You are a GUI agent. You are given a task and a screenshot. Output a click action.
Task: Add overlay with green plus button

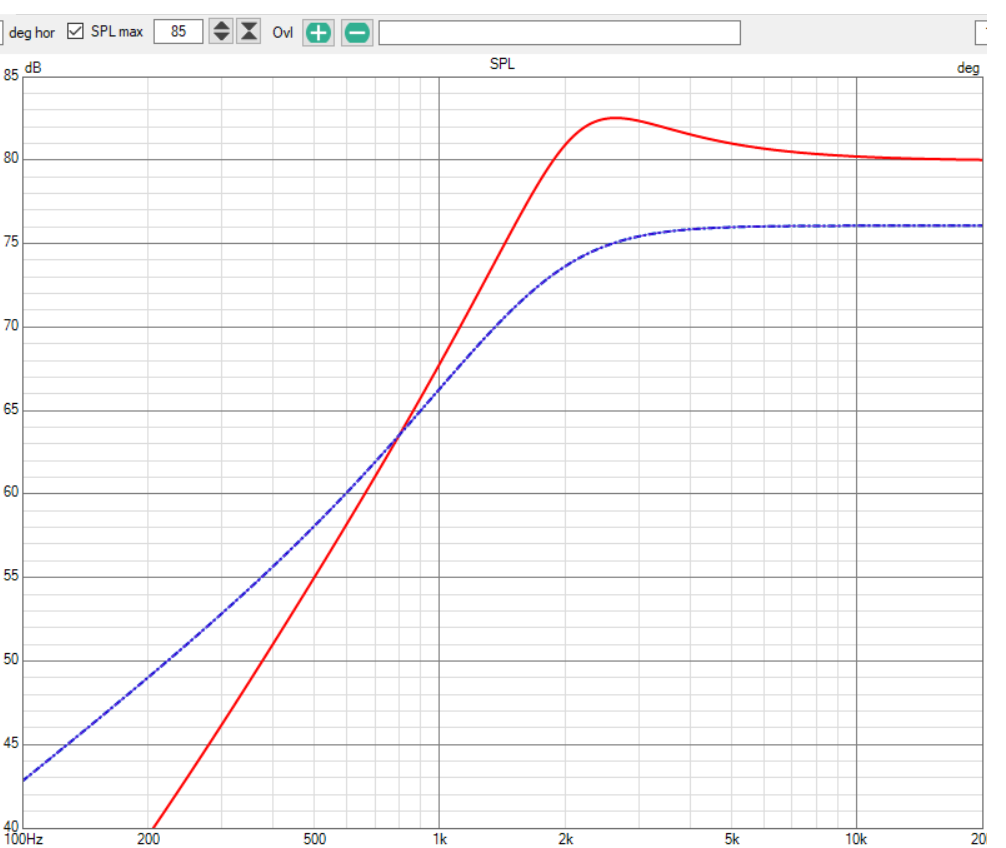tap(319, 33)
